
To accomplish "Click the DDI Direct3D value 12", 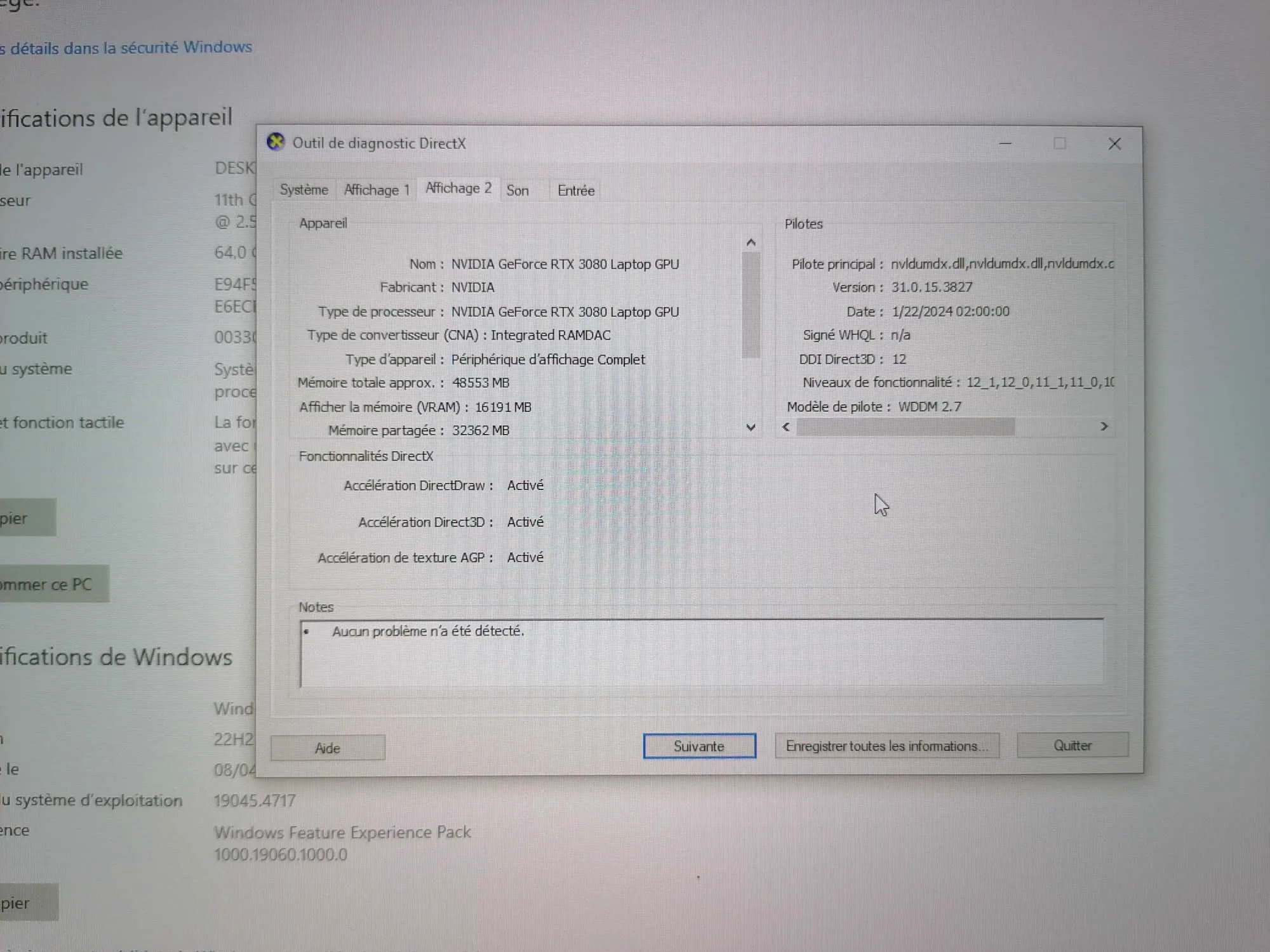I will [899, 359].
